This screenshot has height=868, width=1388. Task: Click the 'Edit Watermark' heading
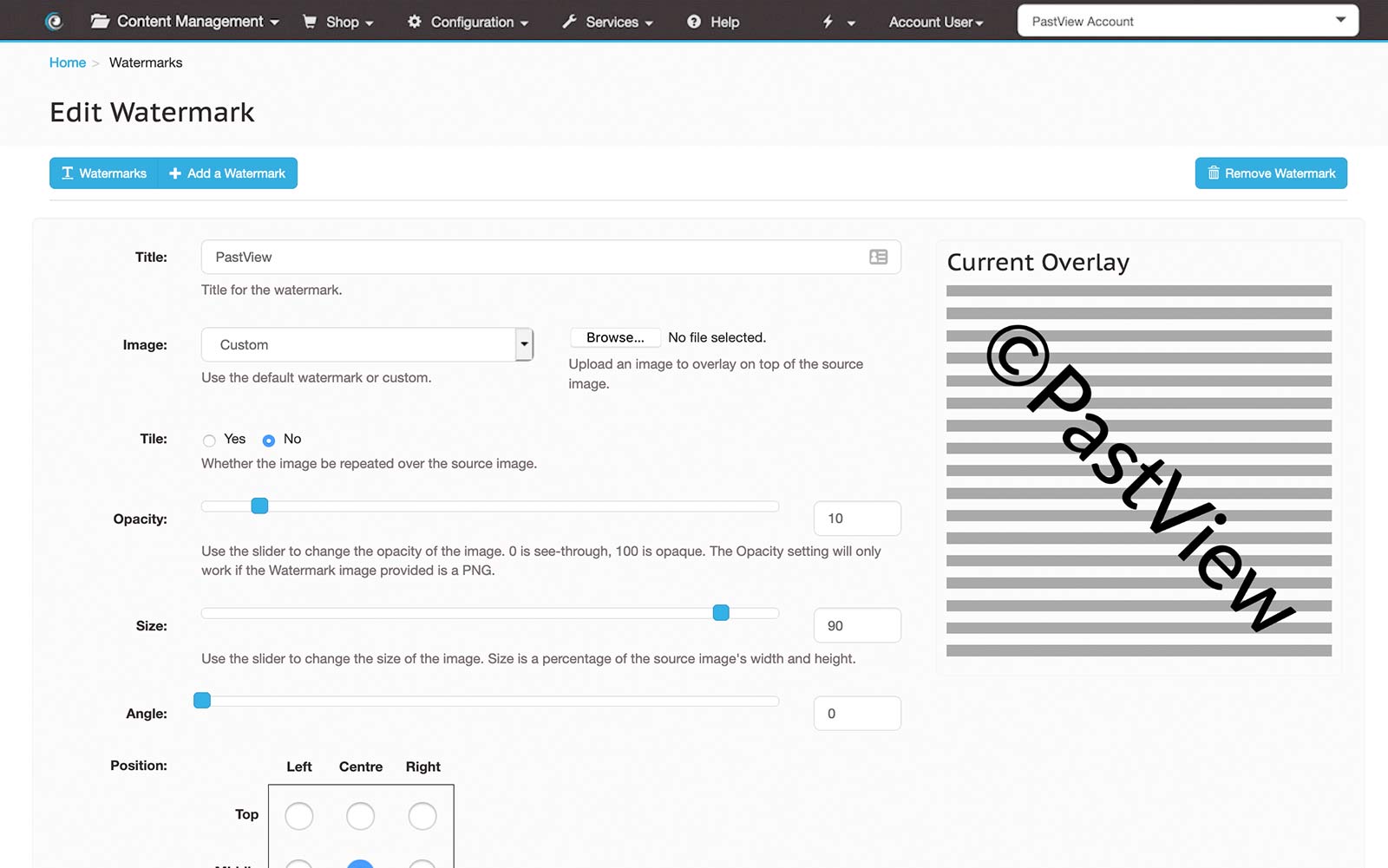click(152, 112)
